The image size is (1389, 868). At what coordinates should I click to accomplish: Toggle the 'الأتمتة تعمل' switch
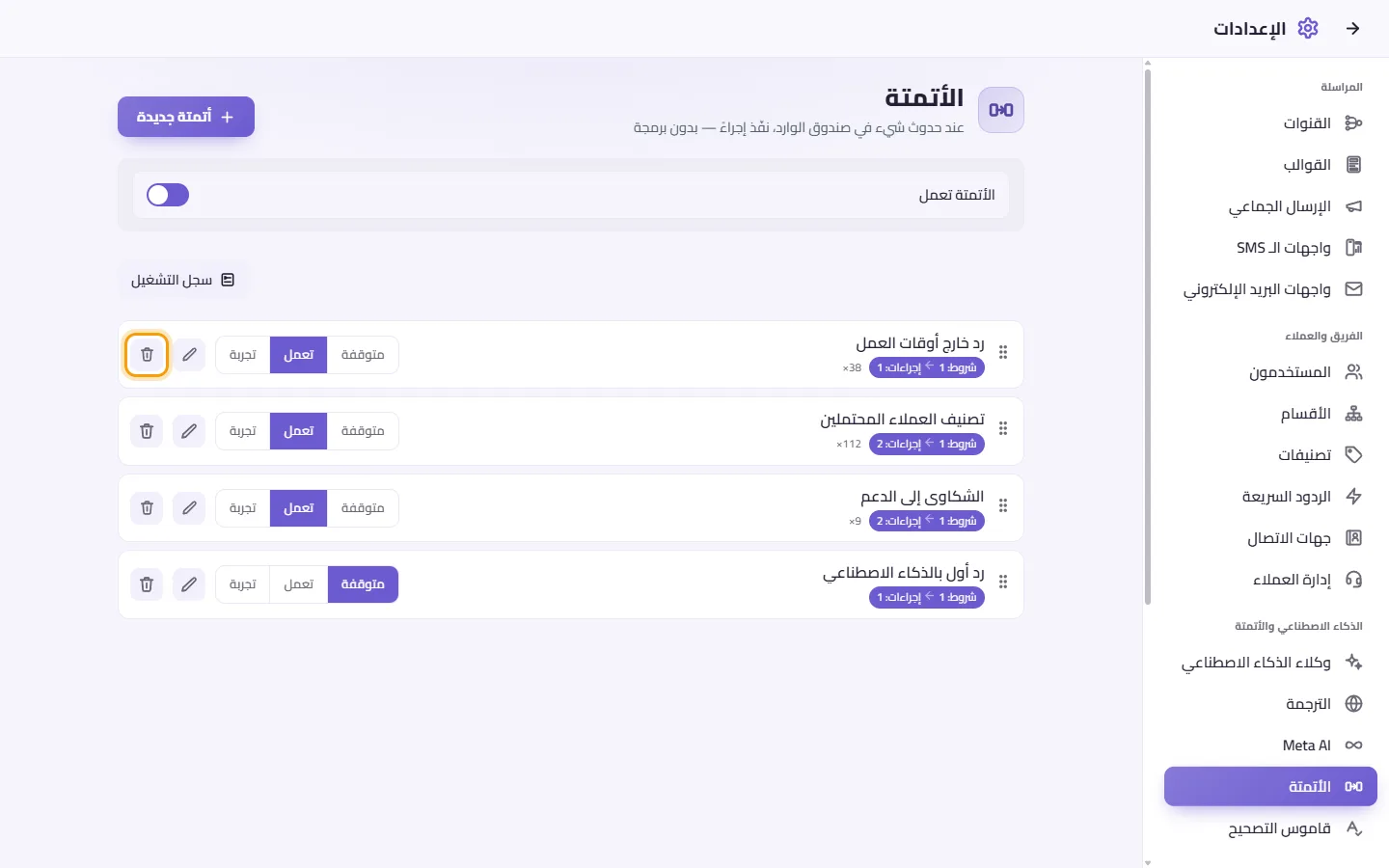coord(168,195)
